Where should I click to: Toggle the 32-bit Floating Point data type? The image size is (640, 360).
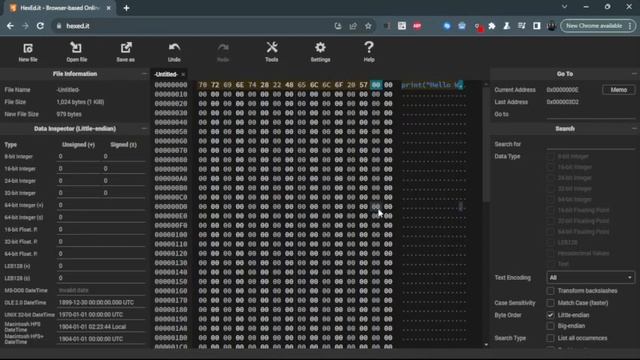(551, 221)
